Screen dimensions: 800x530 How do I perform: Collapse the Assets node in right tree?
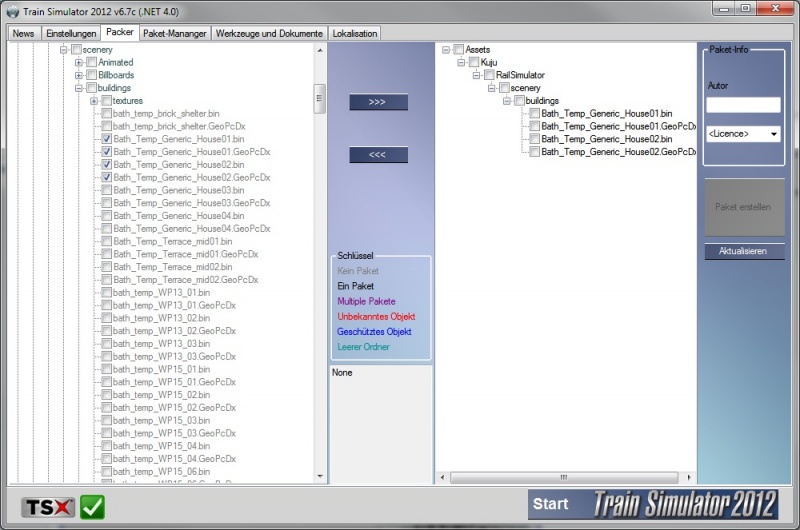[446, 49]
